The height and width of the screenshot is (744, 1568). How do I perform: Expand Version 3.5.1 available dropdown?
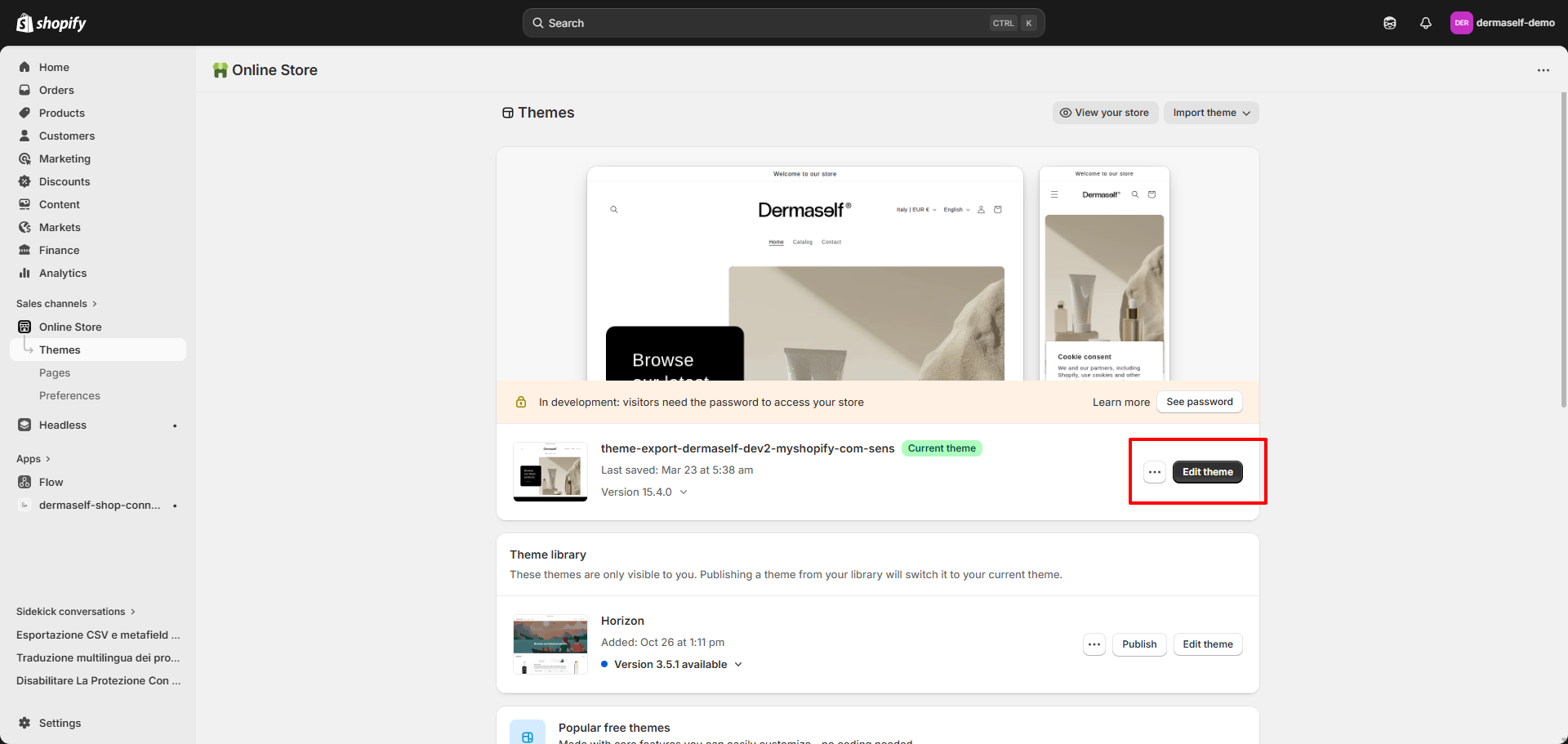click(672, 665)
